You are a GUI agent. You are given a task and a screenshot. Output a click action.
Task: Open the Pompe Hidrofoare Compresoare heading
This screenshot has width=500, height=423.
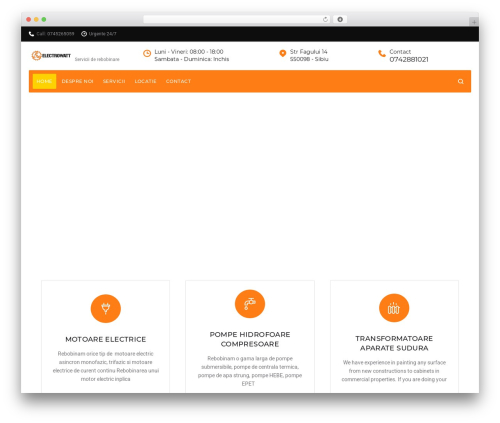[250, 339]
